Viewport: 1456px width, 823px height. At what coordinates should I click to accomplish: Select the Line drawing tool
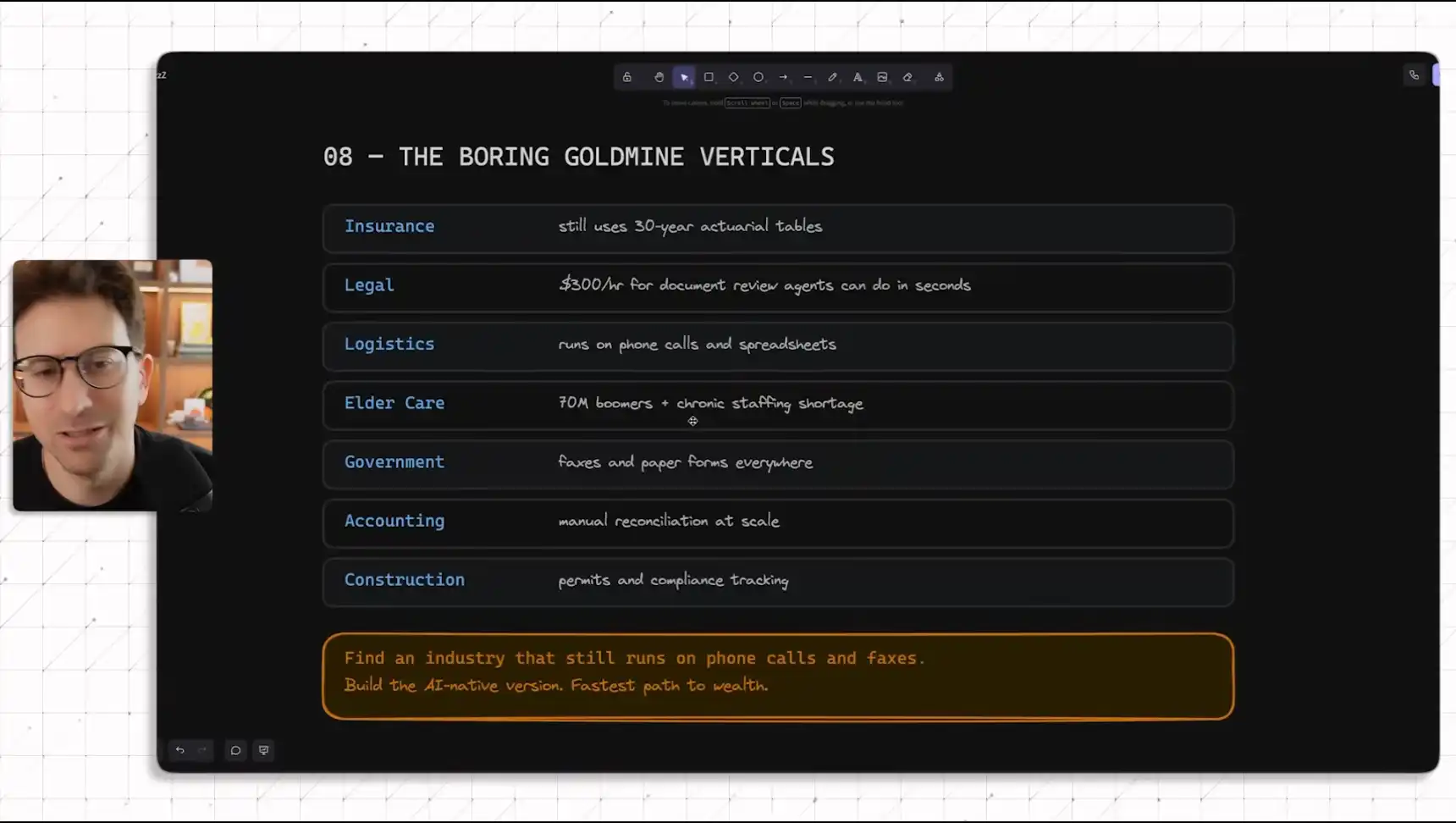click(808, 77)
